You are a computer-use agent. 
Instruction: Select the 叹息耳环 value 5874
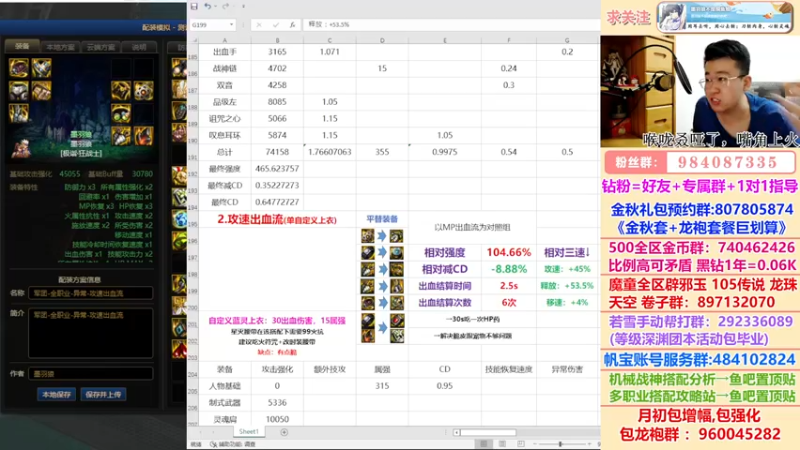(x=277, y=136)
